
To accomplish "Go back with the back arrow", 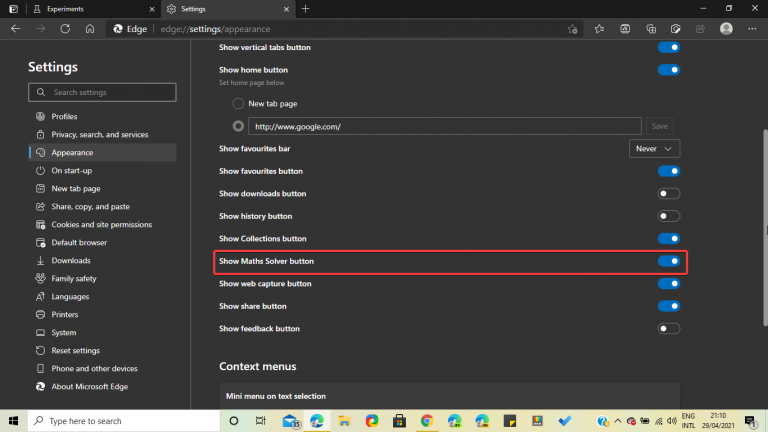I will coord(16,29).
